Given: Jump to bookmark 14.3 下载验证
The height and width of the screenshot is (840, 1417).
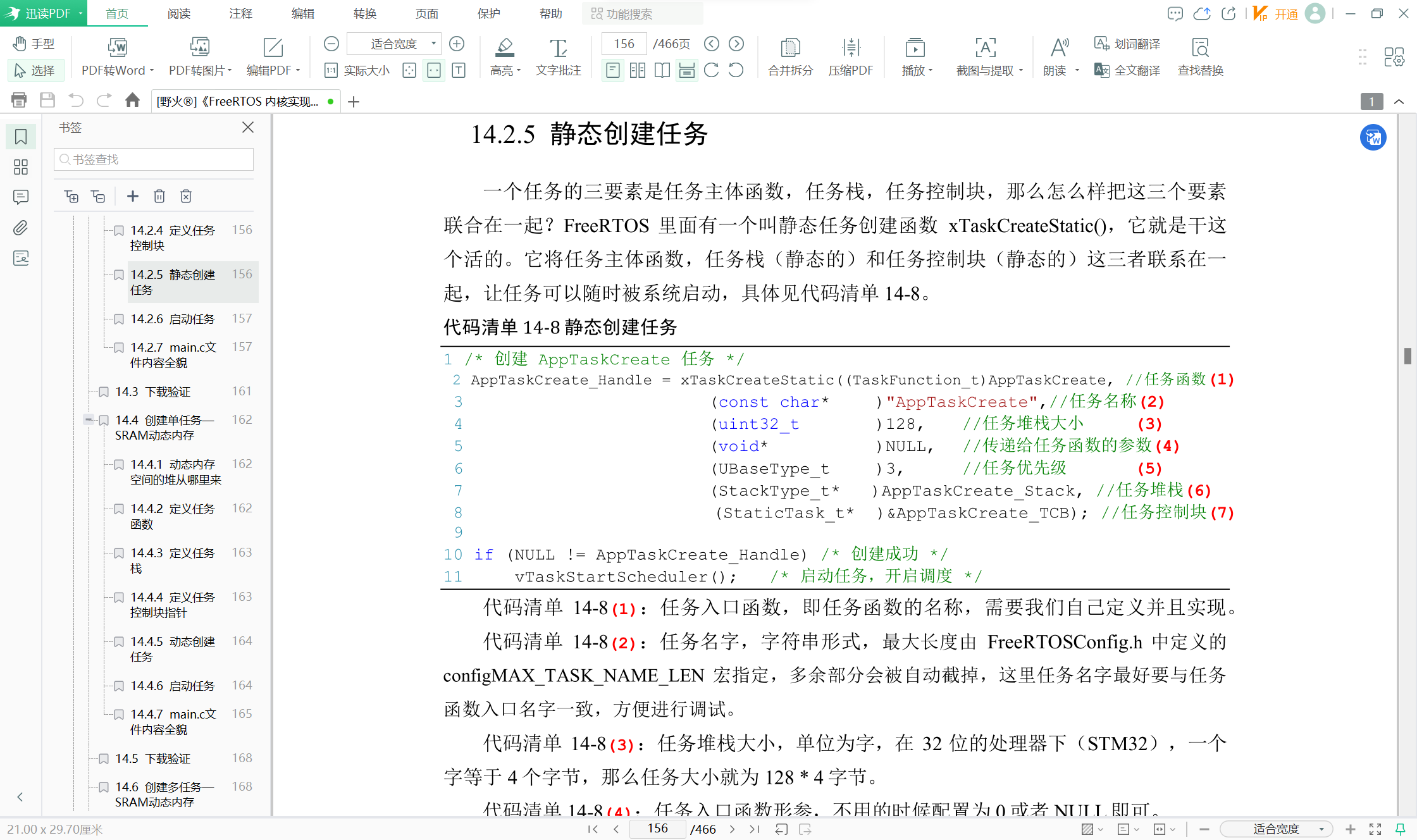Looking at the screenshot, I should [x=152, y=392].
